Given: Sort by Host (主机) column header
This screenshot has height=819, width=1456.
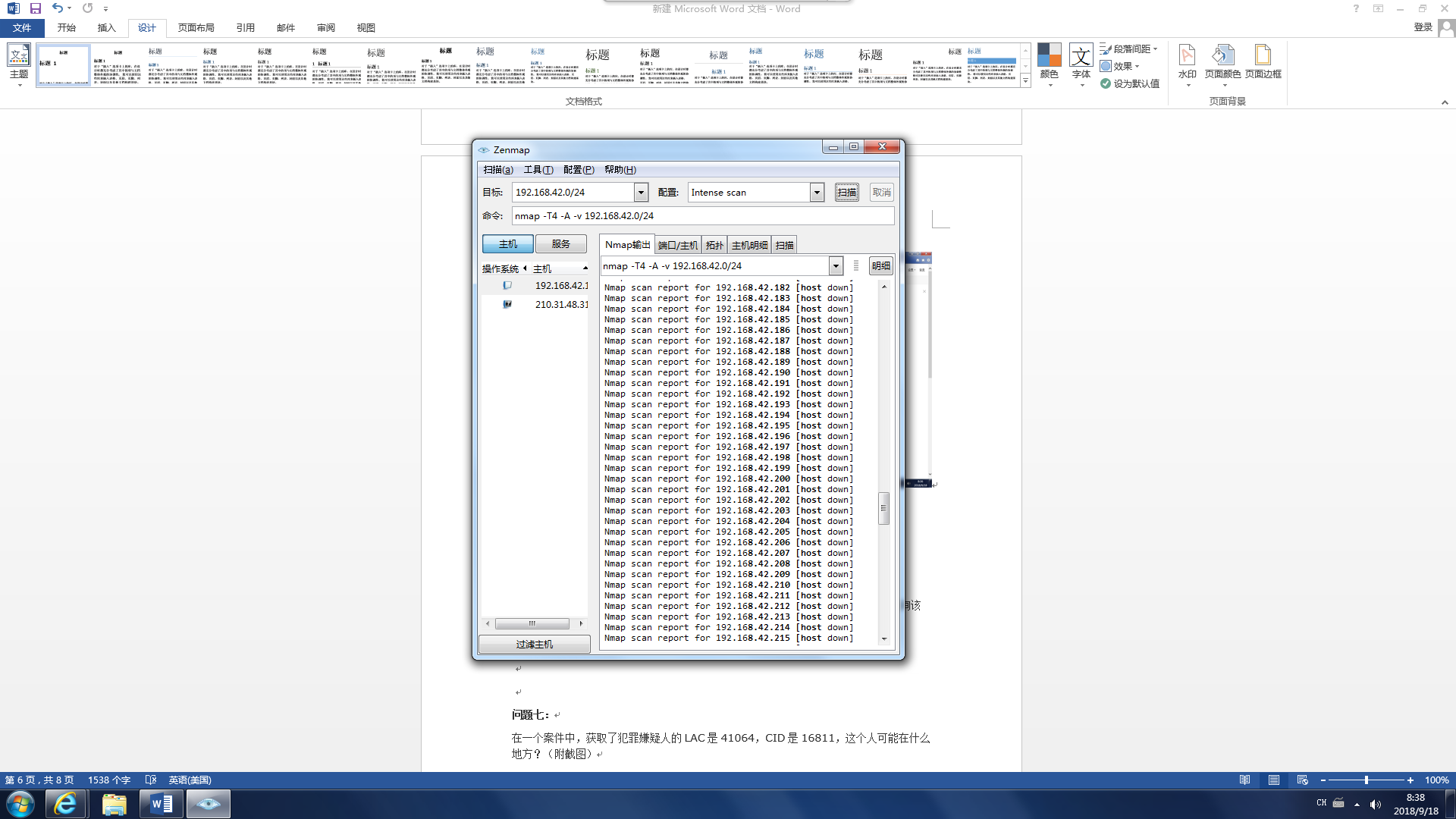Looking at the screenshot, I should click(560, 268).
